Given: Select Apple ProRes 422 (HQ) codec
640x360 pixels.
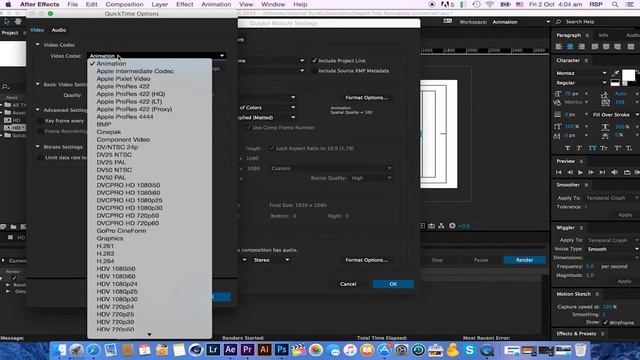Looking at the screenshot, I should pyautogui.click(x=131, y=94).
